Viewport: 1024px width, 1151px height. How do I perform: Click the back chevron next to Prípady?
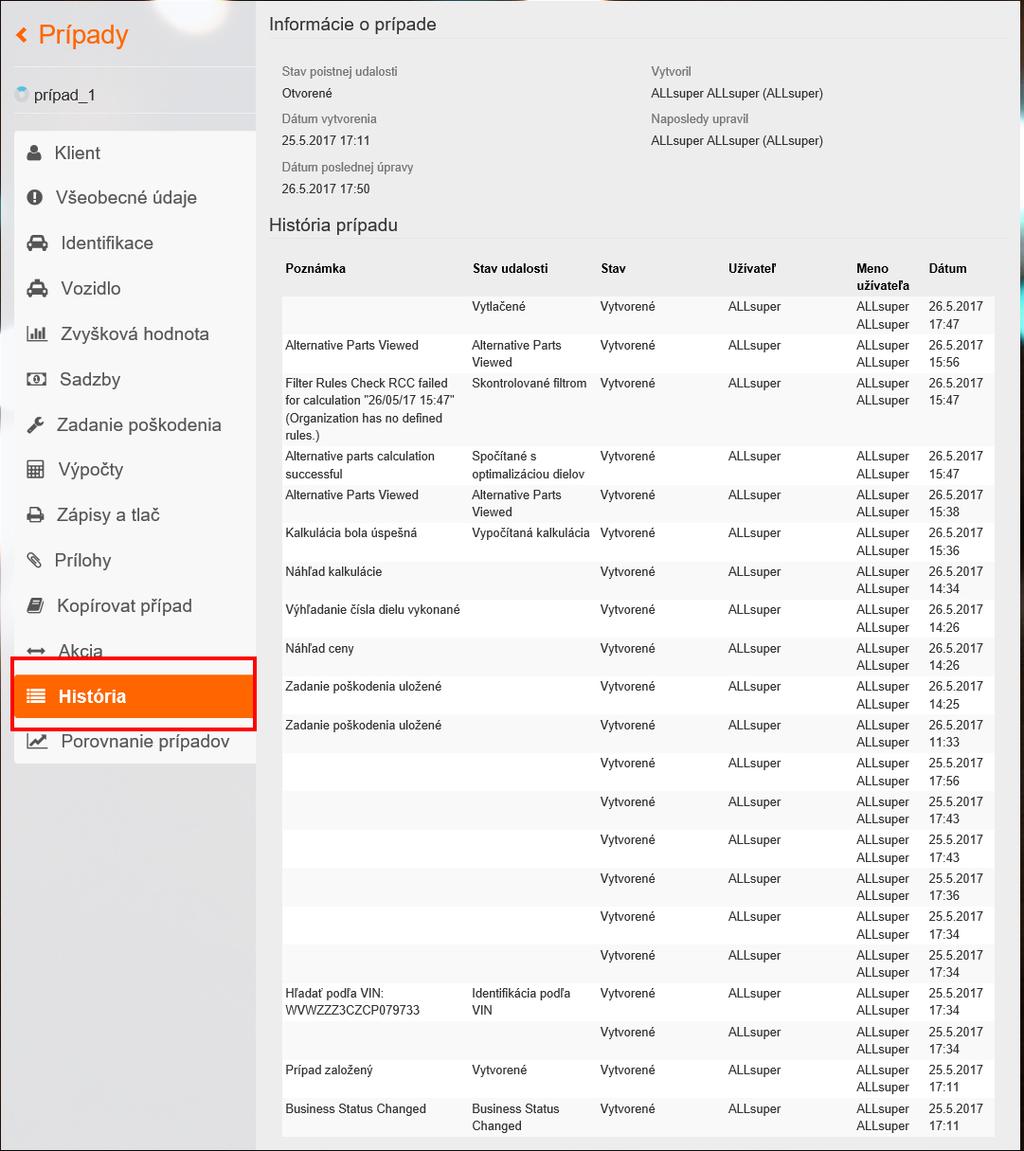(x=21, y=35)
